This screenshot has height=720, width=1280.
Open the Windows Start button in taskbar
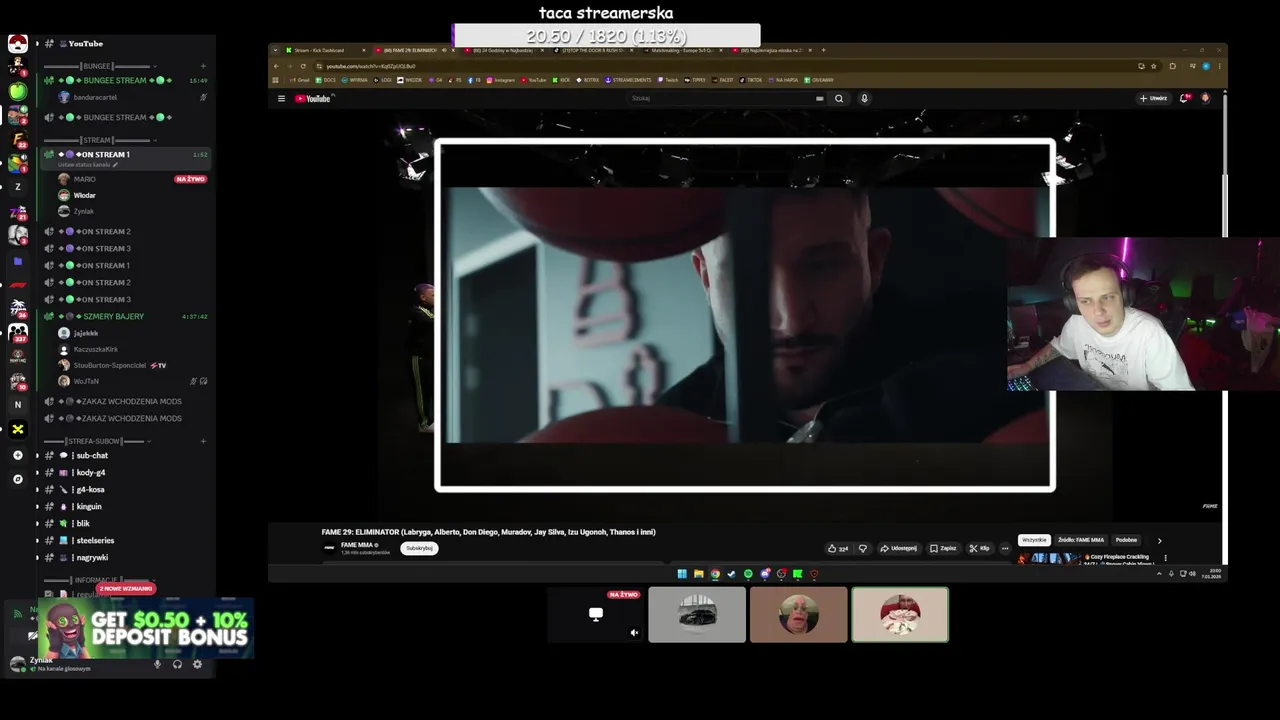click(682, 574)
